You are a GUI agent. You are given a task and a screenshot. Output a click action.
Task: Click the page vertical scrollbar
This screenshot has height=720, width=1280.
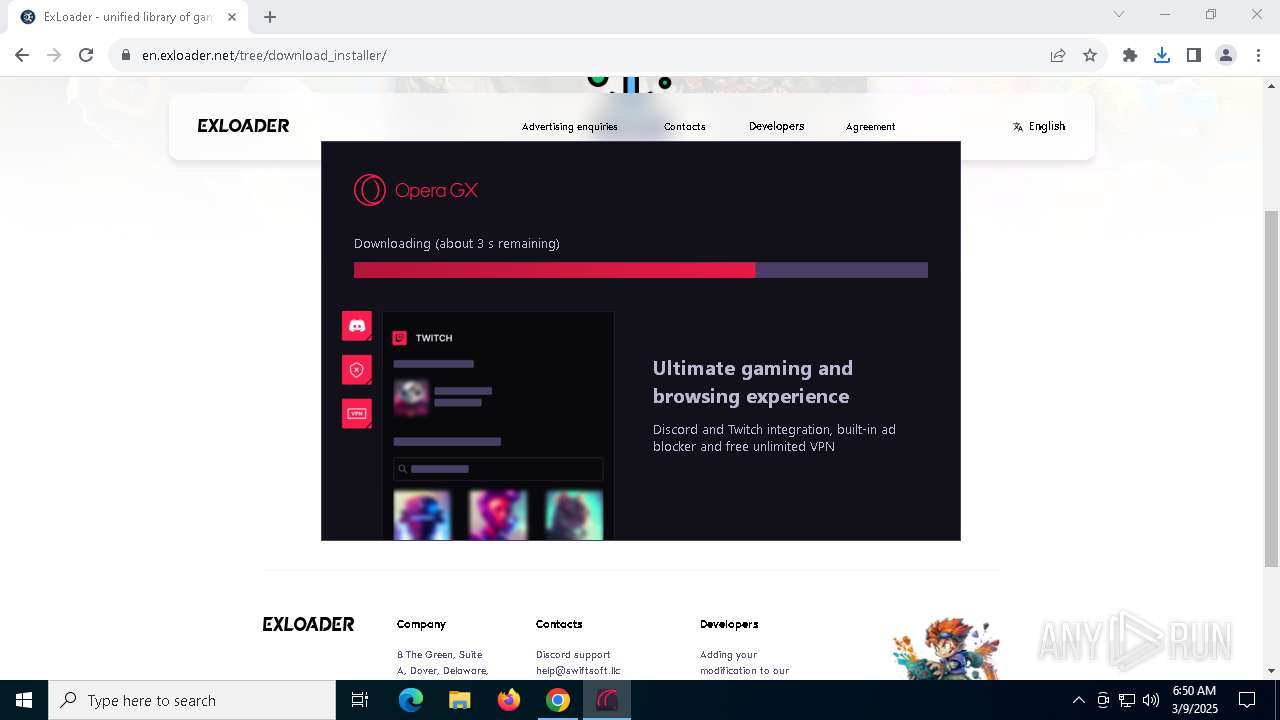click(1271, 388)
